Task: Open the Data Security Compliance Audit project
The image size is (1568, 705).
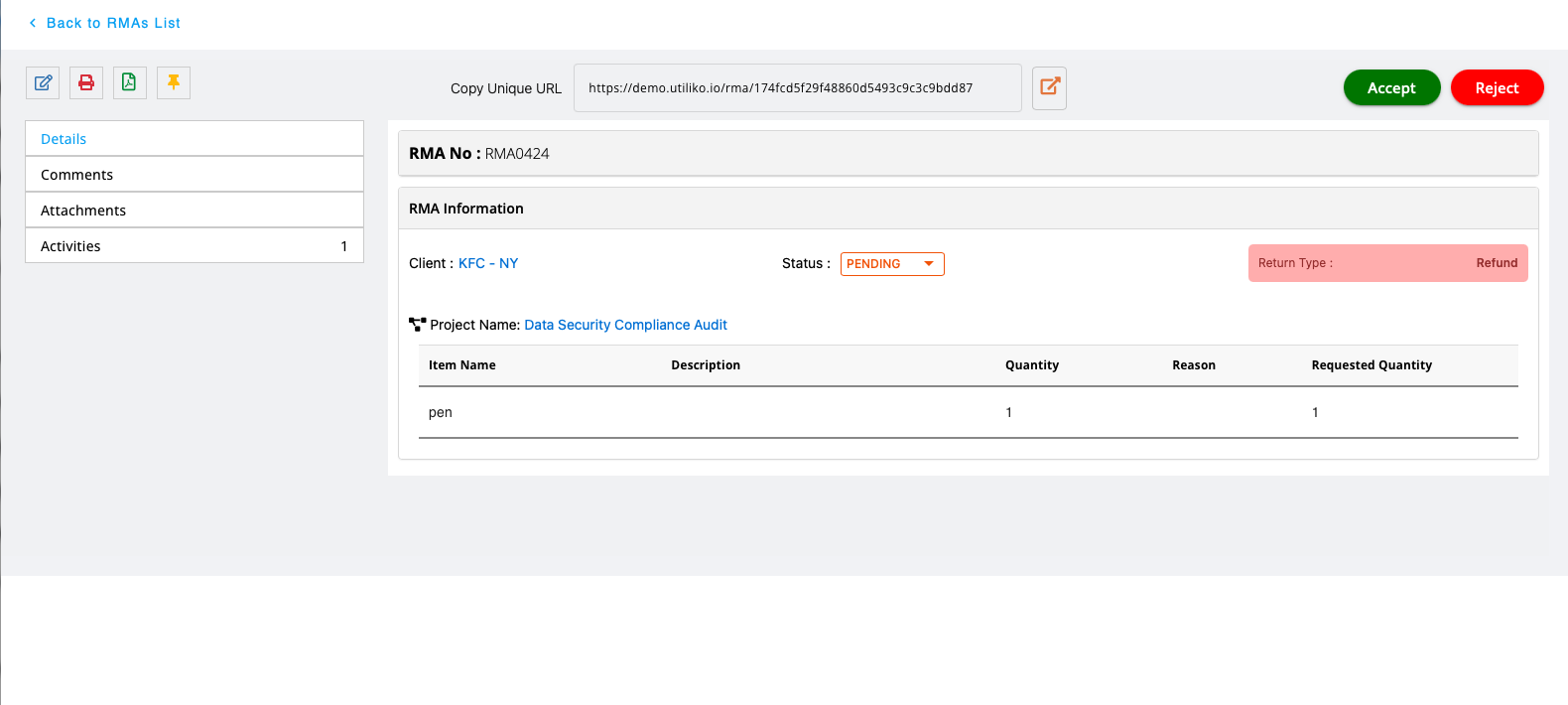Action: 625,325
